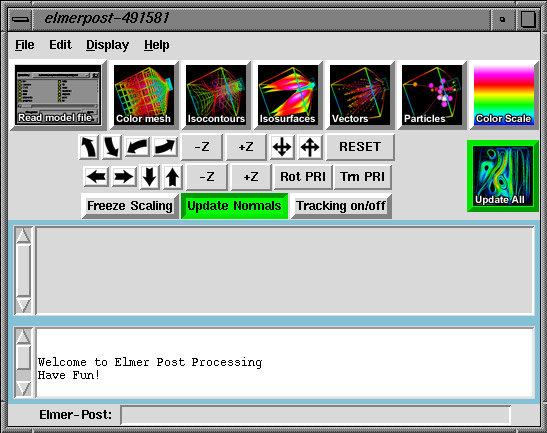
Task: Click the translate up arrow
Action: (172, 177)
